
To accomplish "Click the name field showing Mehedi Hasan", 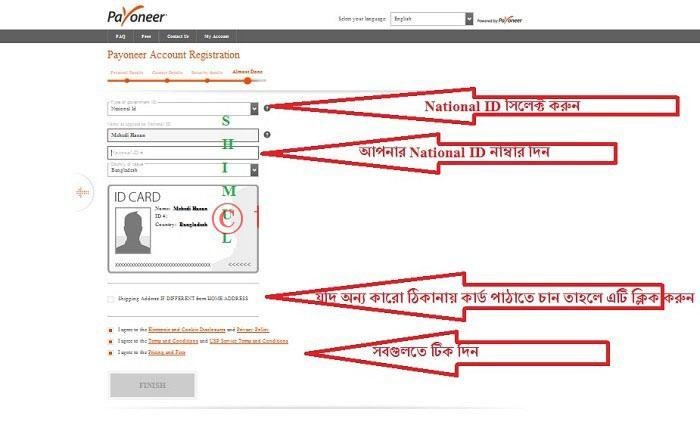I will coord(183,135).
